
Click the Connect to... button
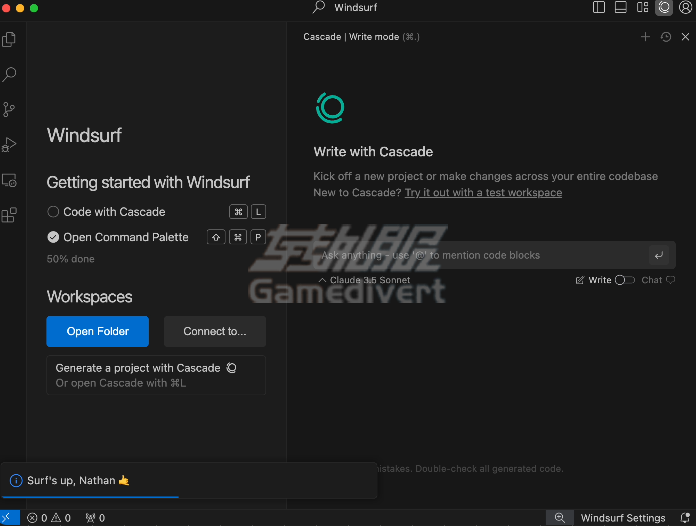215,331
